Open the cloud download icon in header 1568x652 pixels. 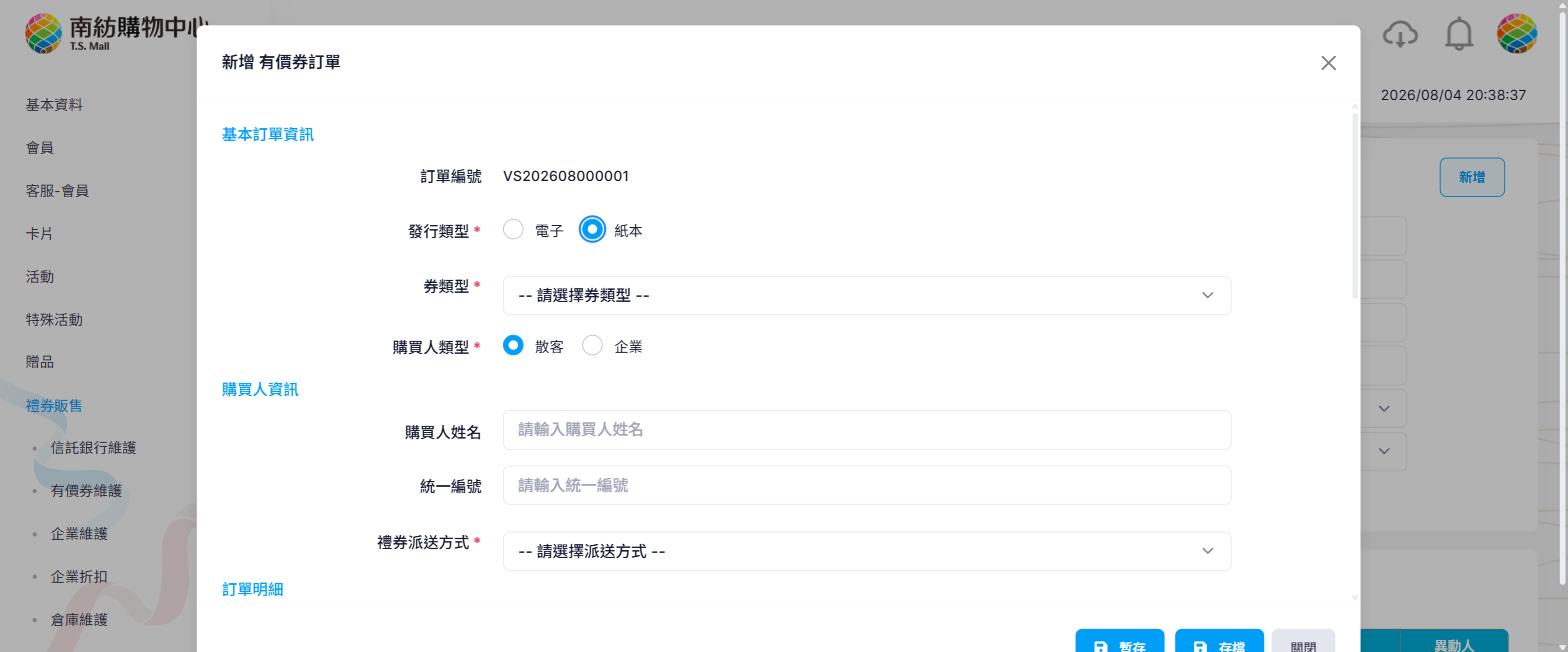(x=1400, y=34)
